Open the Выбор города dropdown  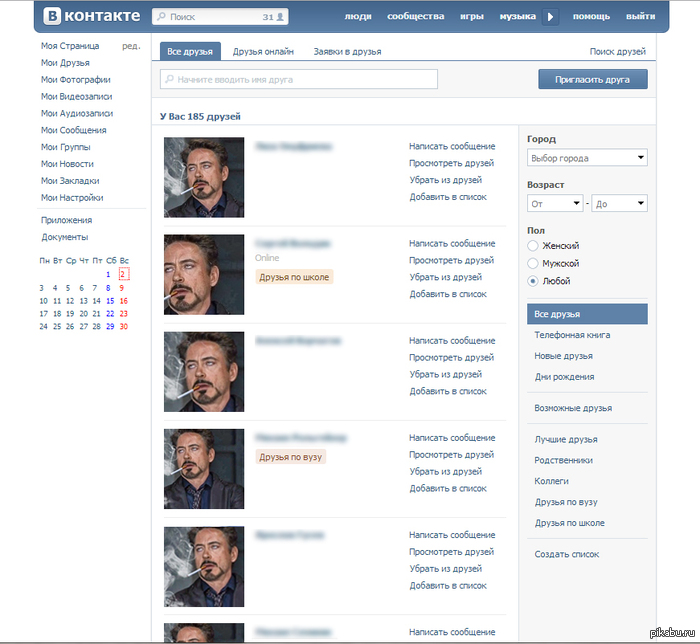[587, 158]
